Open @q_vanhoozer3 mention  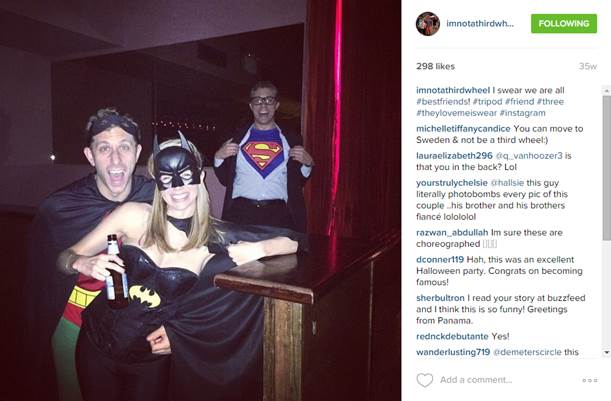coord(529,156)
